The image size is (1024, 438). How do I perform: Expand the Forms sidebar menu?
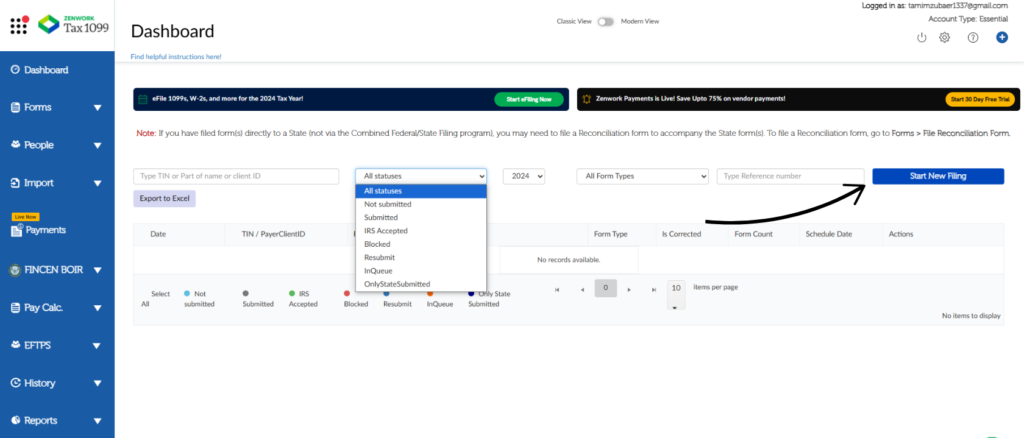97,107
